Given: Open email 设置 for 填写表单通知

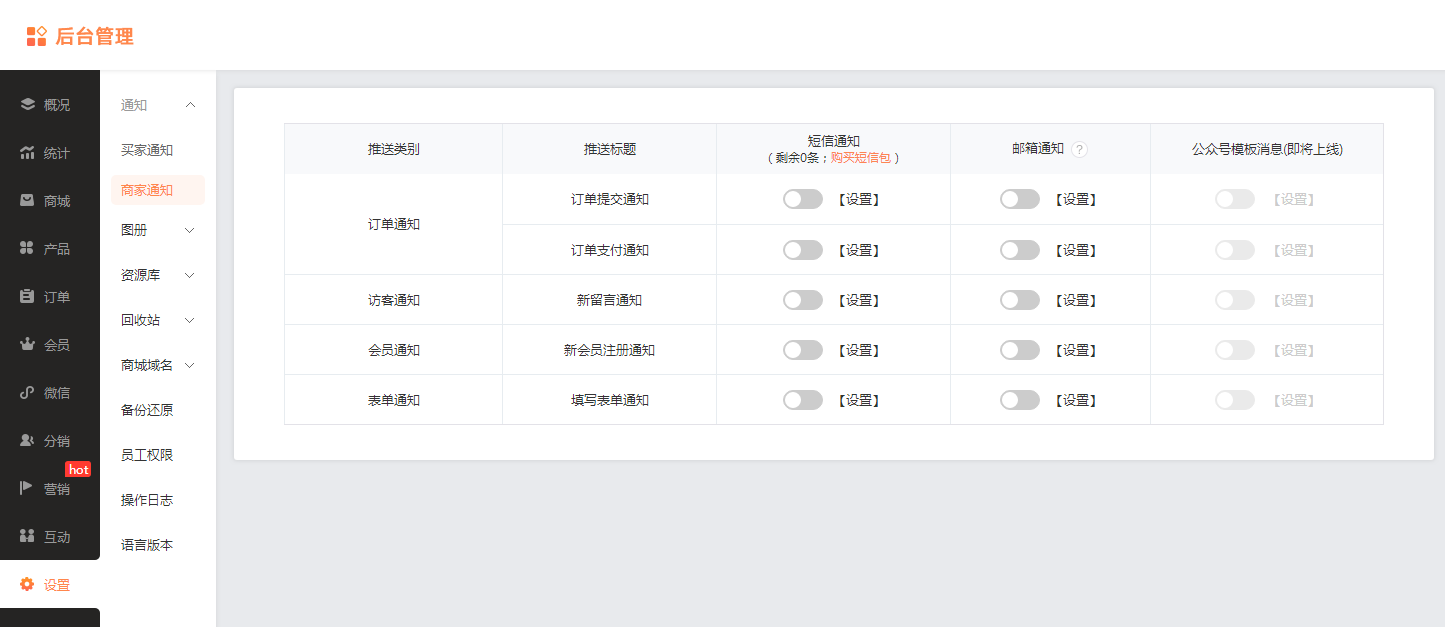Looking at the screenshot, I should pyautogui.click(x=1076, y=400).
